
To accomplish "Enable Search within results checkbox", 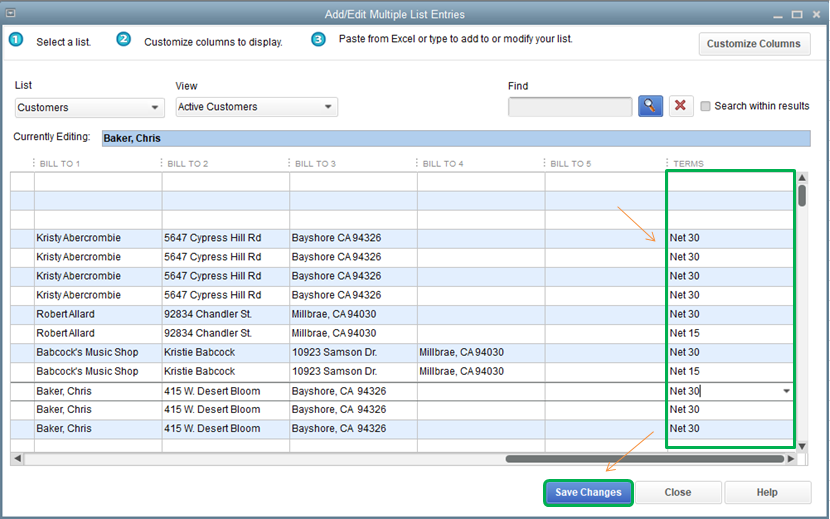I will pos(705,106).
